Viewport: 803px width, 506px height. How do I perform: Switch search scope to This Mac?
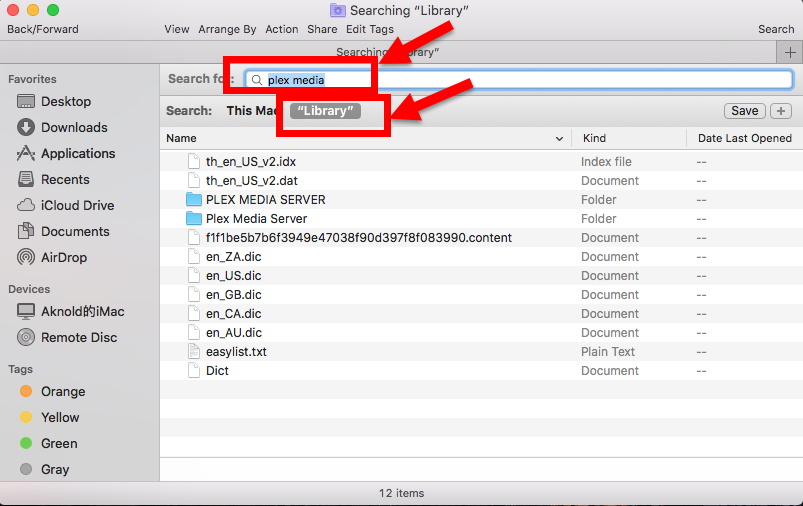pos(252,111)
